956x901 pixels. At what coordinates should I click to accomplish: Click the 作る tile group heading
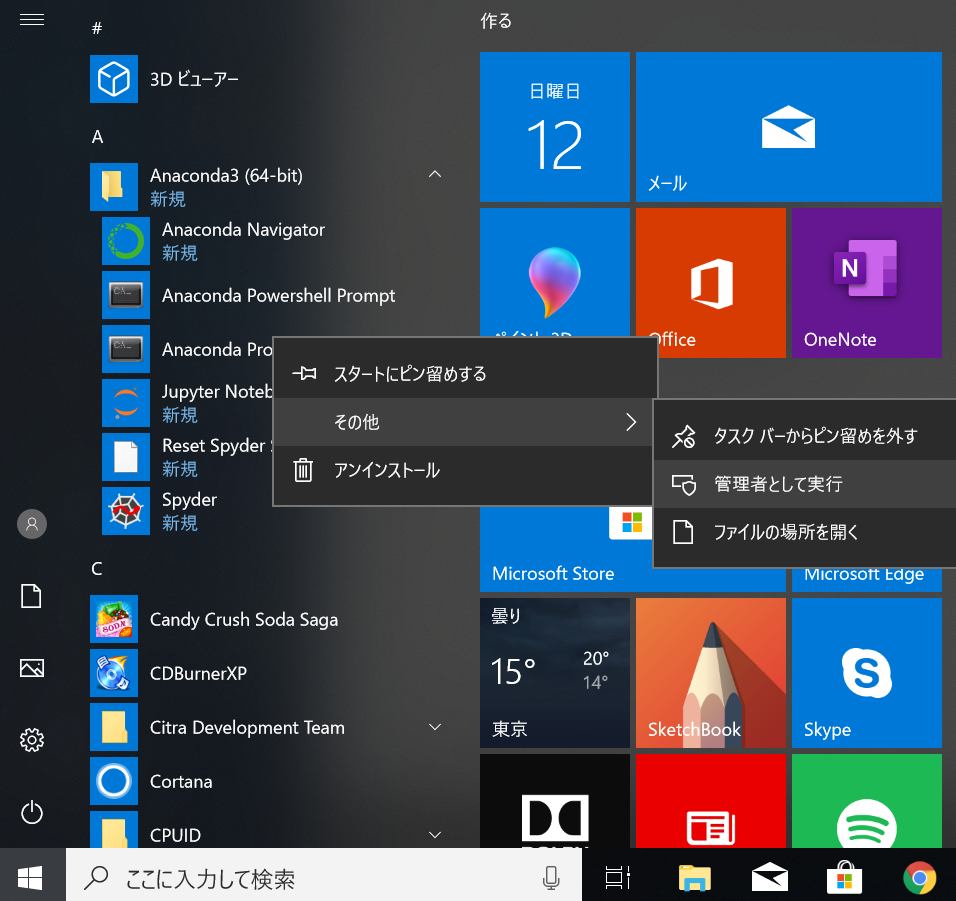click(x=496, y=21)
